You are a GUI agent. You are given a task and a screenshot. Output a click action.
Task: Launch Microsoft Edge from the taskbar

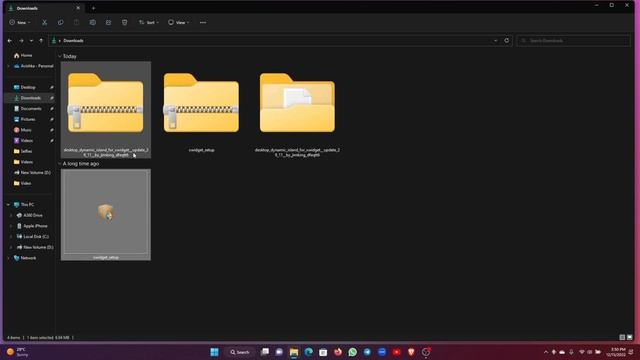click(x=308, y=352)
